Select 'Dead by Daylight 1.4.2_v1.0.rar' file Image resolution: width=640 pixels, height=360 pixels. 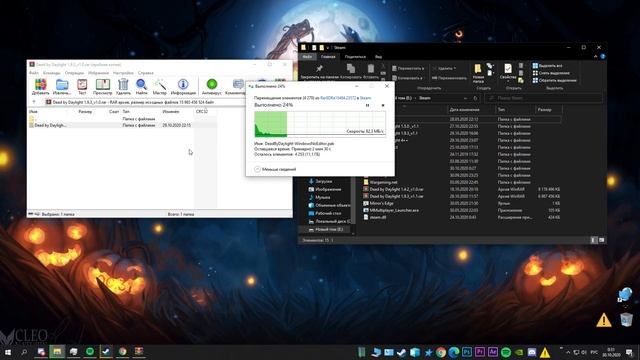pos(393,189)
